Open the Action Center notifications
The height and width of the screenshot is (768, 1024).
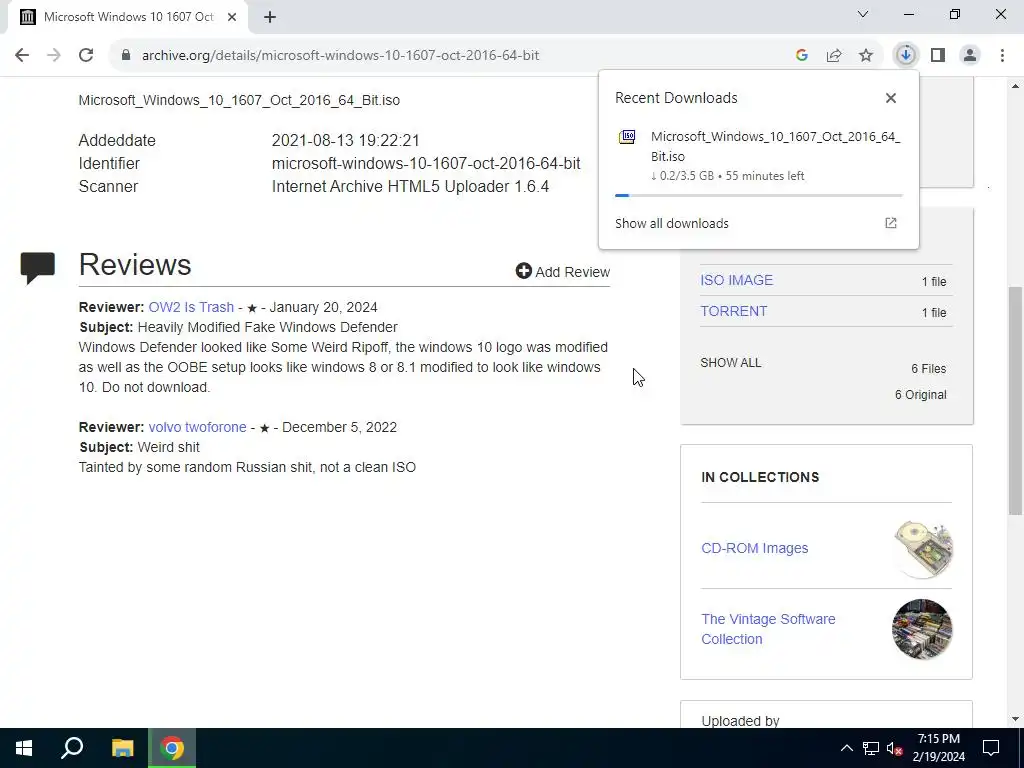coord(991,748)
